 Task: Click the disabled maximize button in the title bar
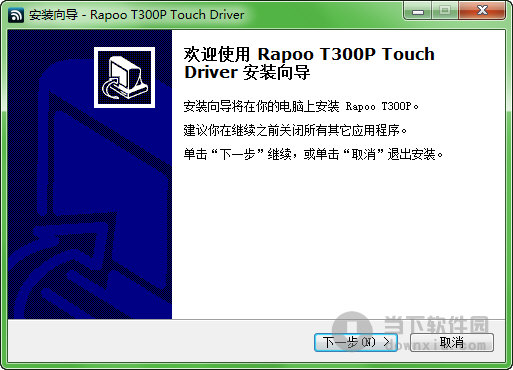click(x=445, y=12)
